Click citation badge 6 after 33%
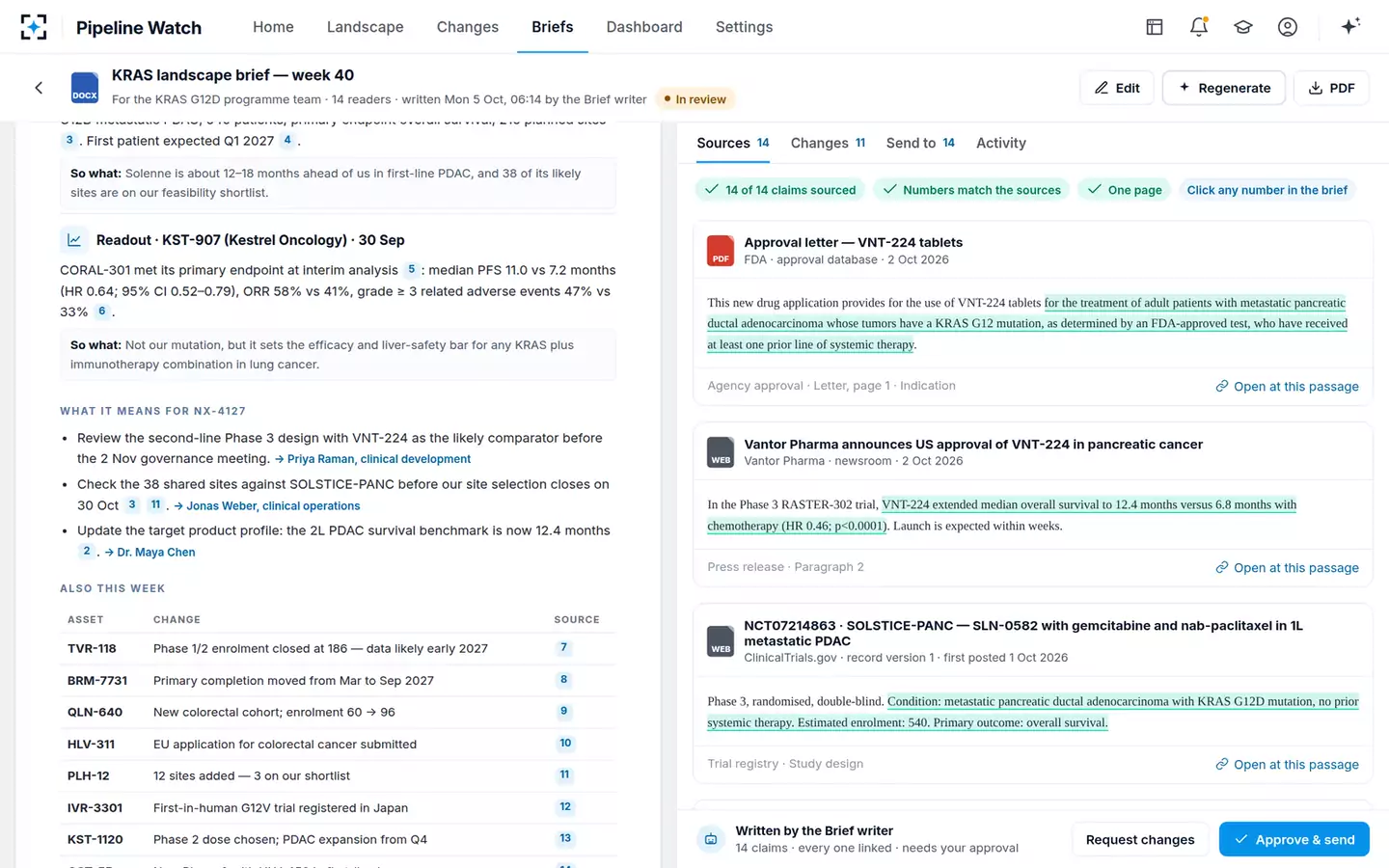1389x868 pixels. pos(101,312)
